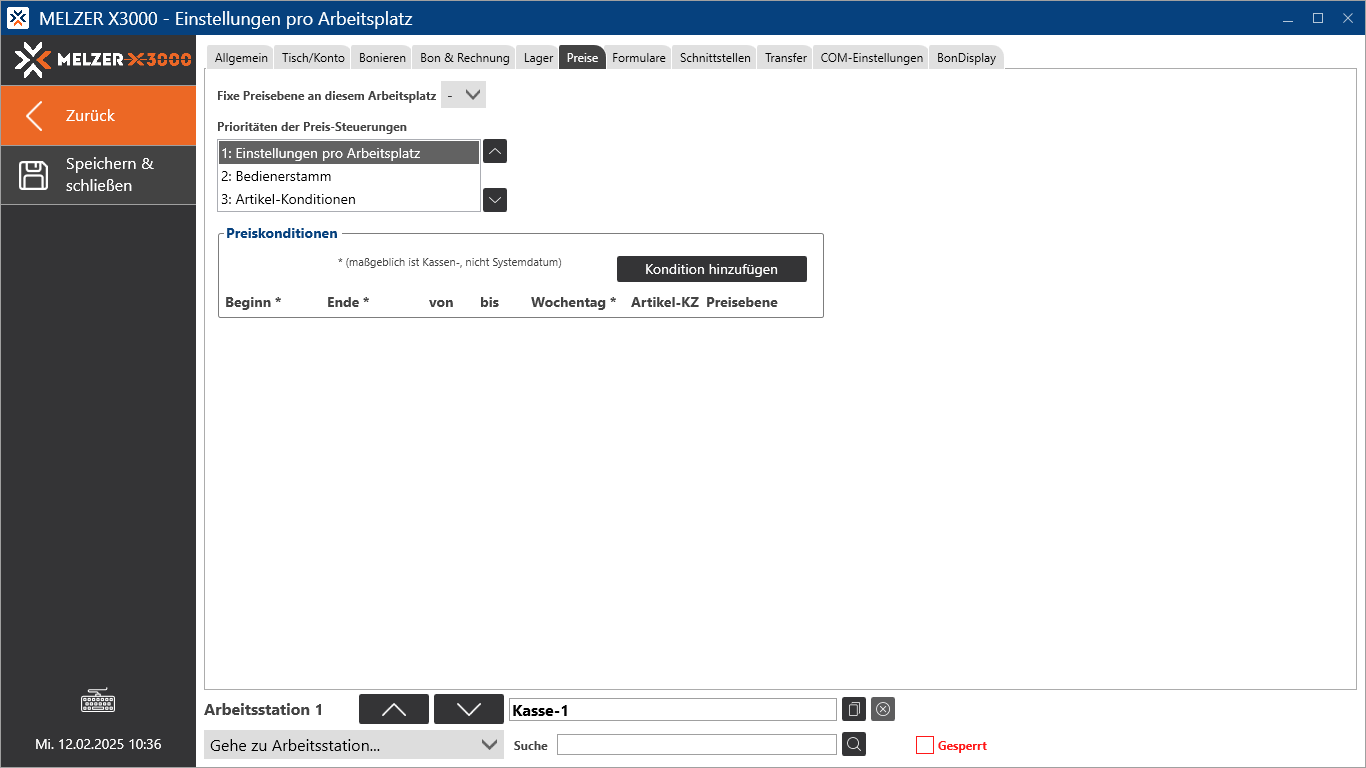Viewport: 1366px width, 768px height.
Task: Click the copy workstation icon beside Kasse-1
Action: click(853, 709)
